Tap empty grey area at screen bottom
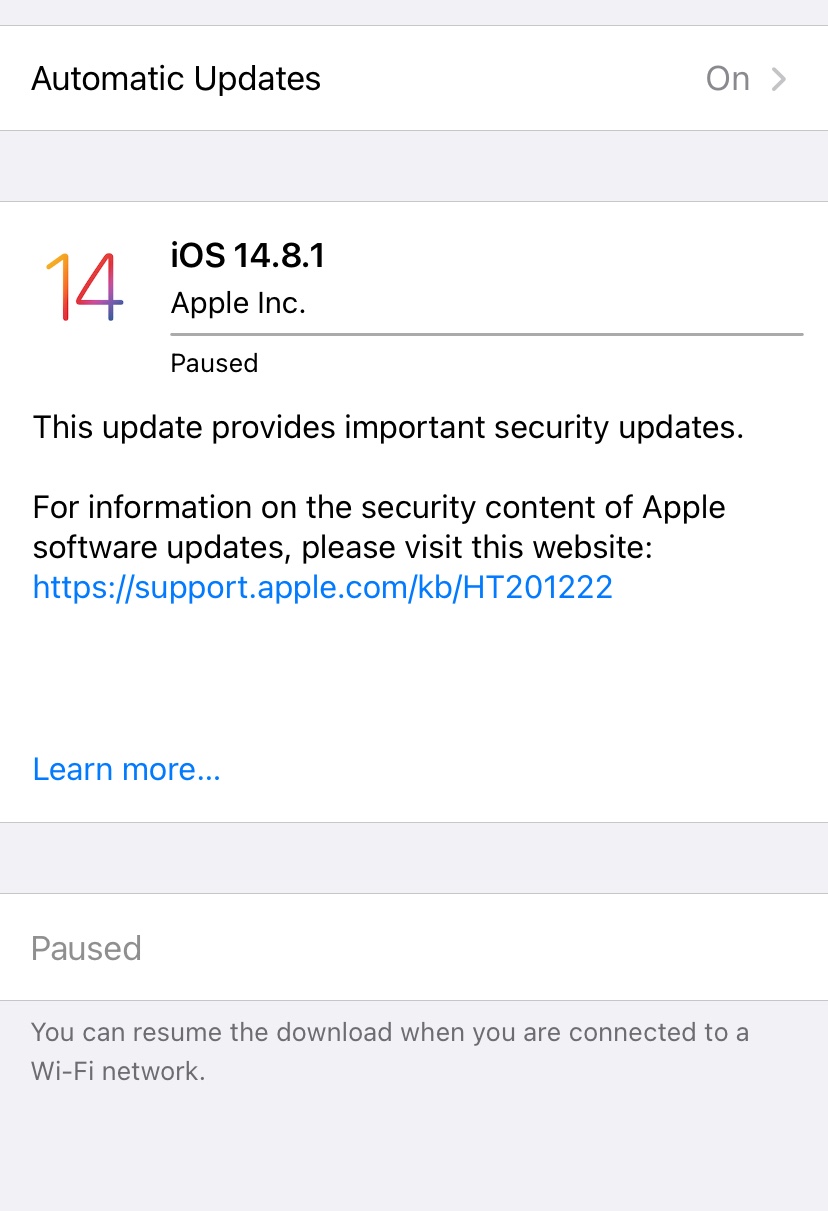828x1211 pixels. coord(414,1150)
